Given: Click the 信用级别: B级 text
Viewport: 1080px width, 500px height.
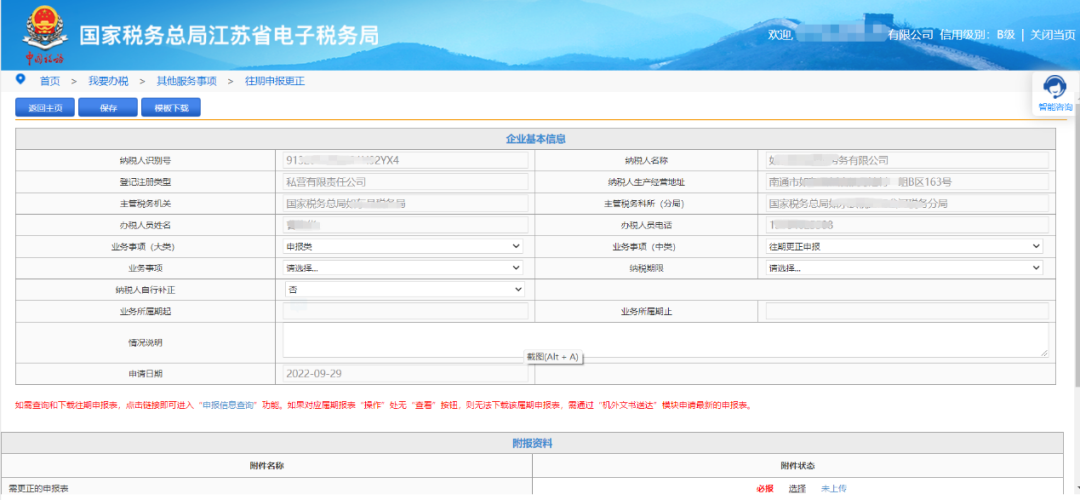Looking at the screenshot, I should click(x=977, y=34).
